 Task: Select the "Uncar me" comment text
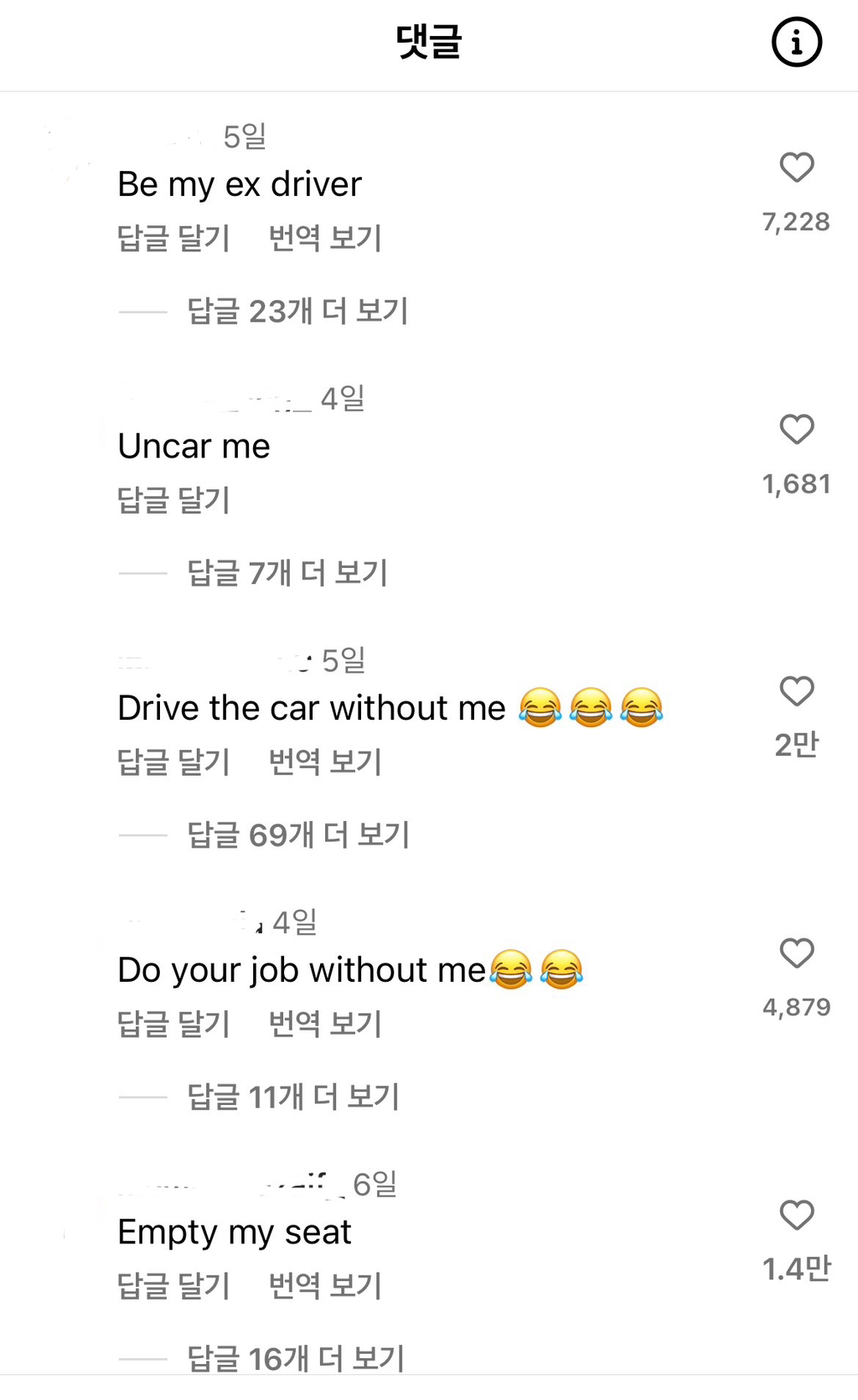[194, 447]
